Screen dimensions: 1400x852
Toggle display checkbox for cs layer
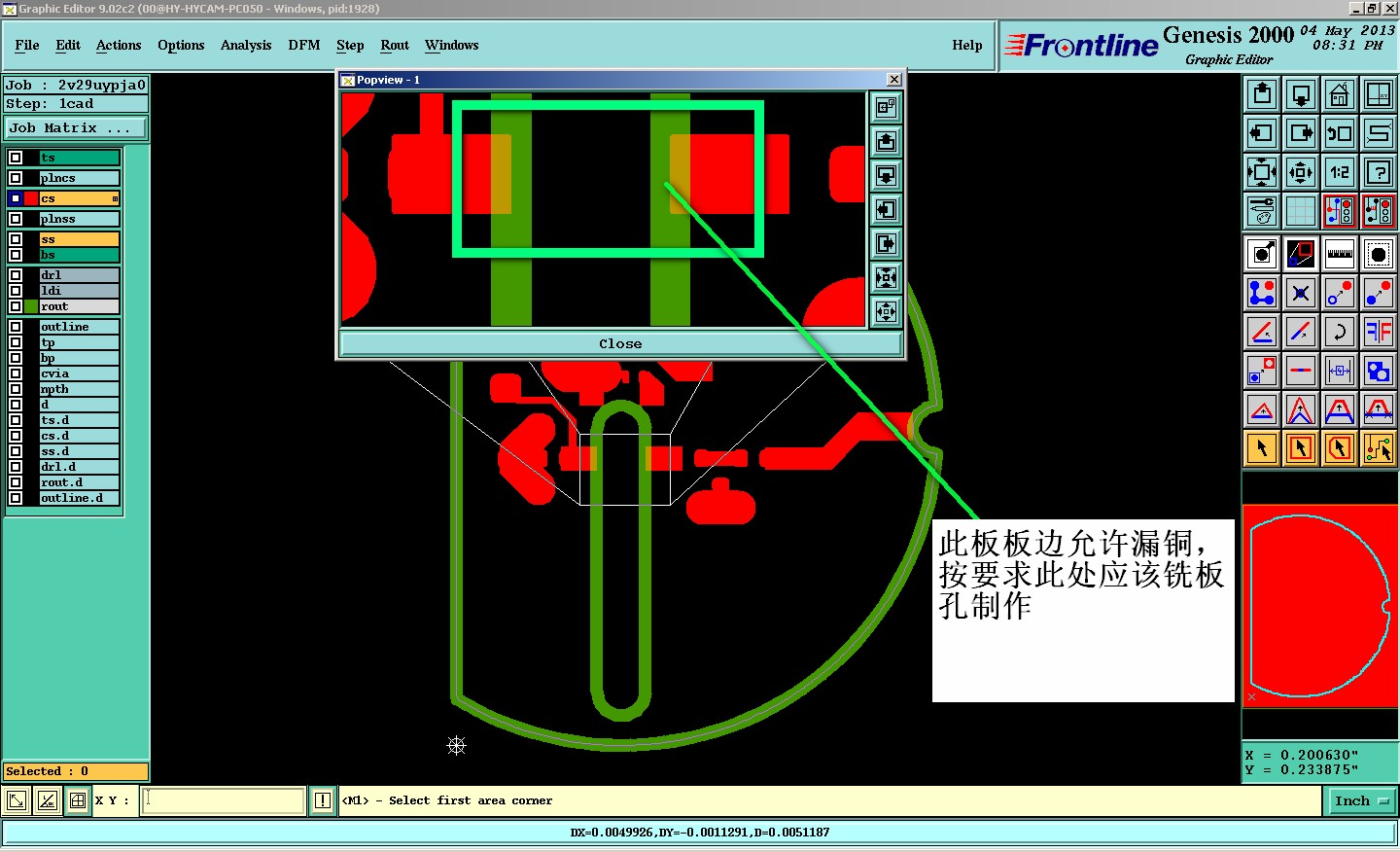pyautogui.click(x=16, y=198)
